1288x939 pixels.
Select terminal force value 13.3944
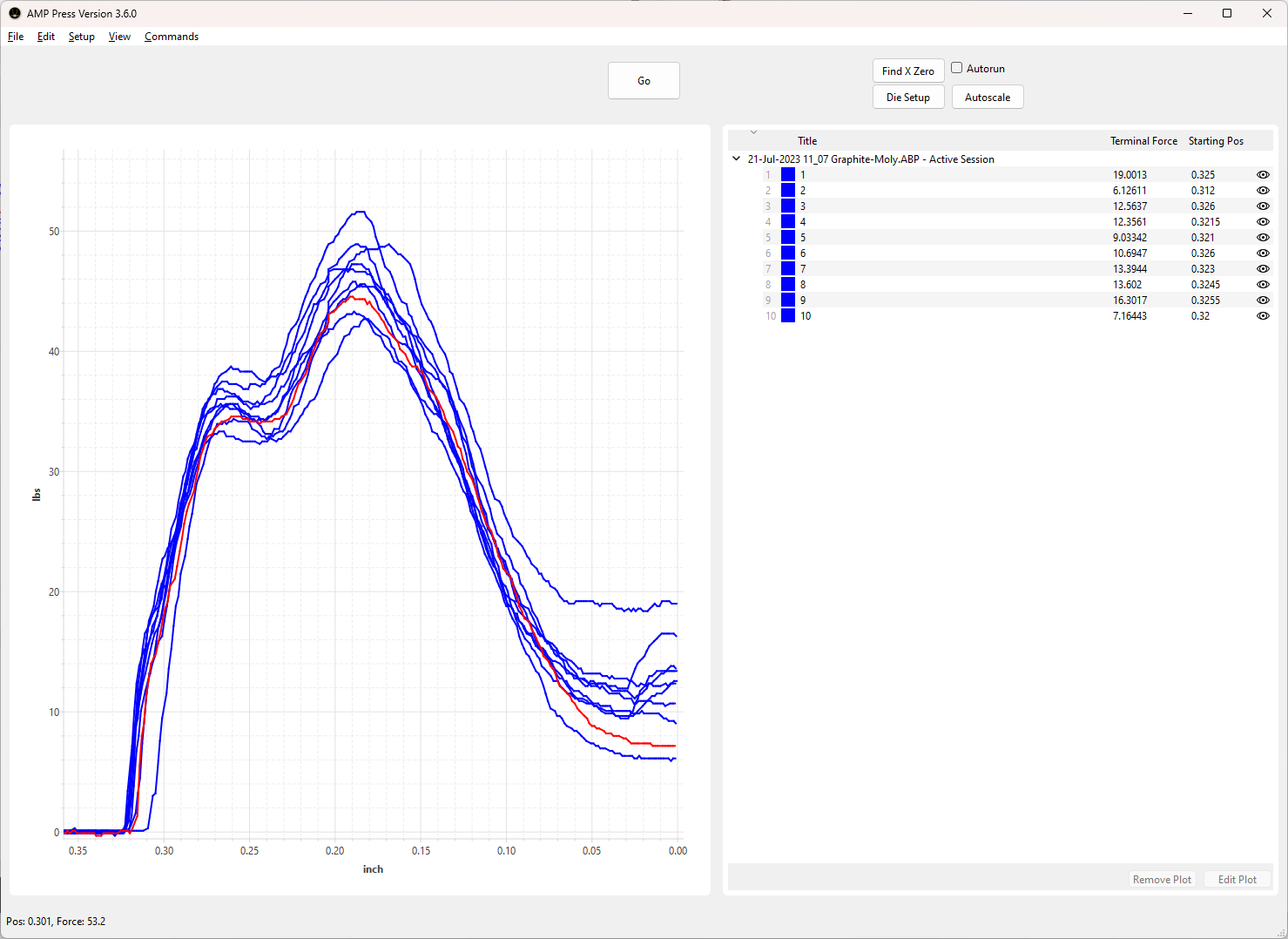click(x=1130, y=269)
